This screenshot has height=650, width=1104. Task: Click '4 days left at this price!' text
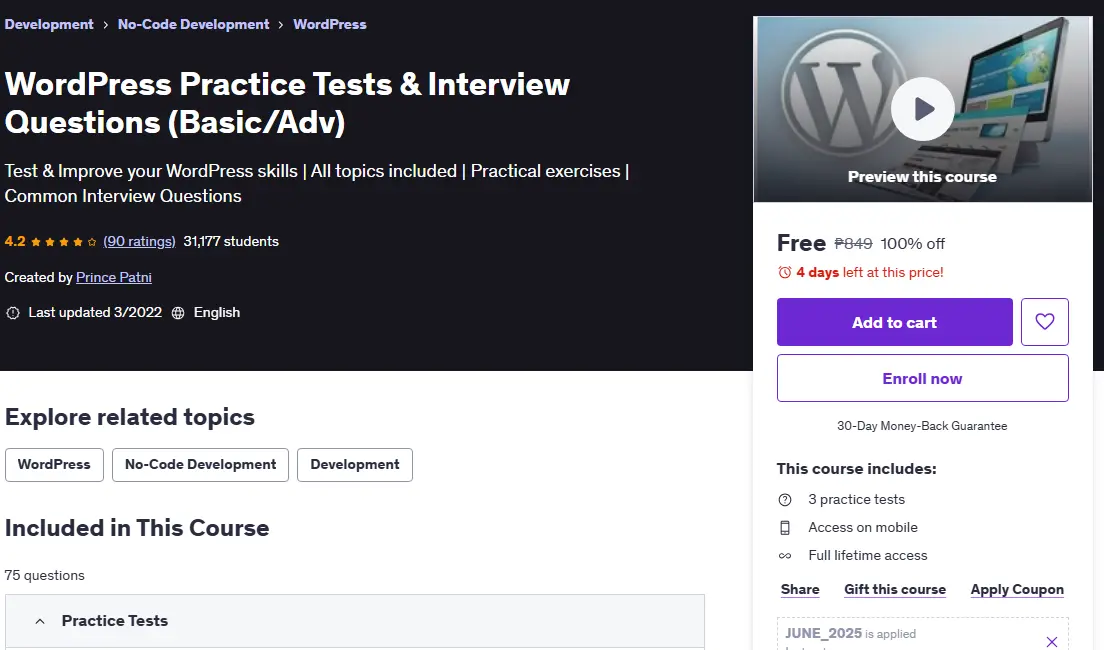(x=870, y=273)
